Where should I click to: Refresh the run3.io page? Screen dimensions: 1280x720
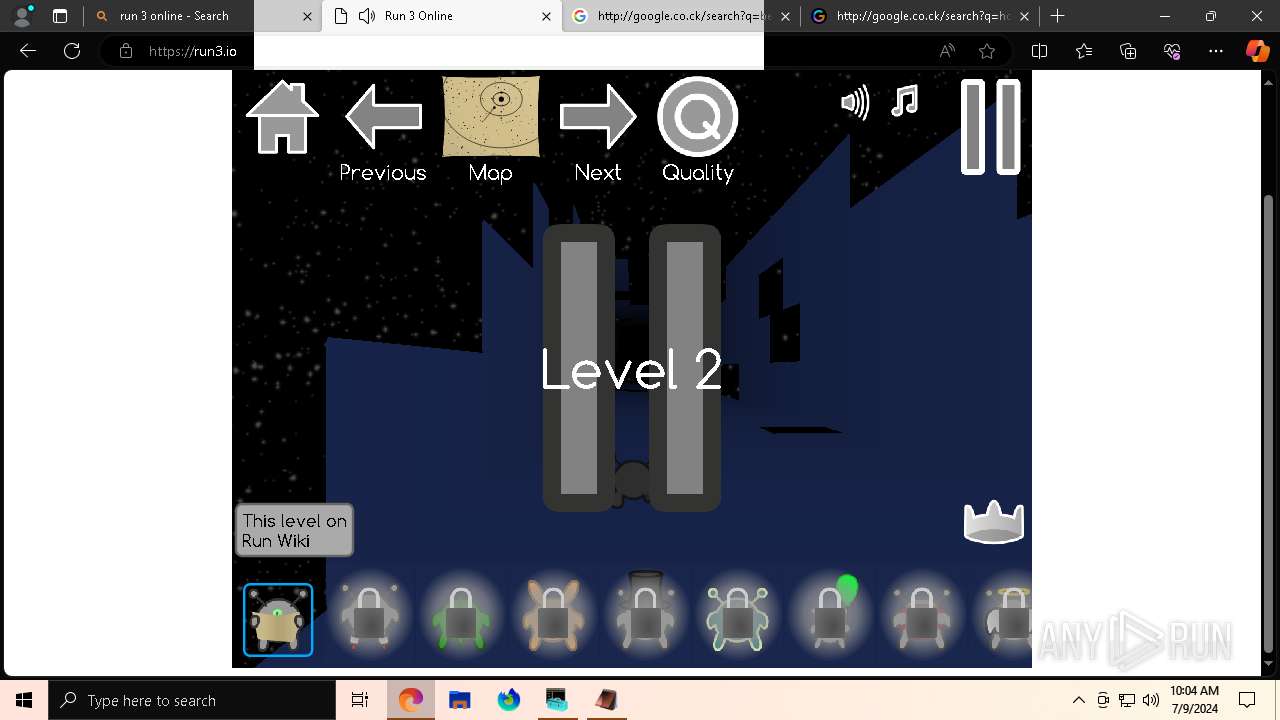coord(72,51)
